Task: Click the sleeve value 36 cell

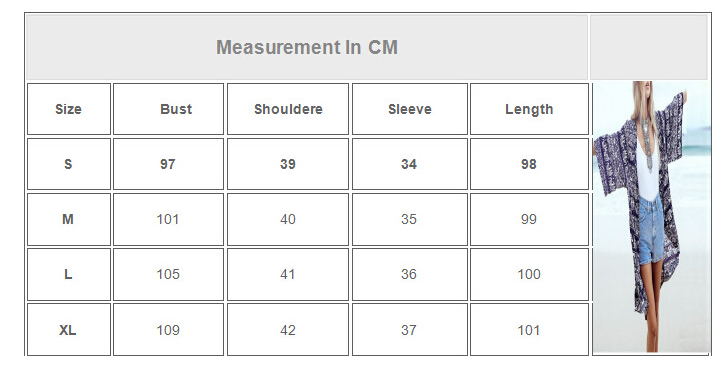Action: click(x=410, y=274)
